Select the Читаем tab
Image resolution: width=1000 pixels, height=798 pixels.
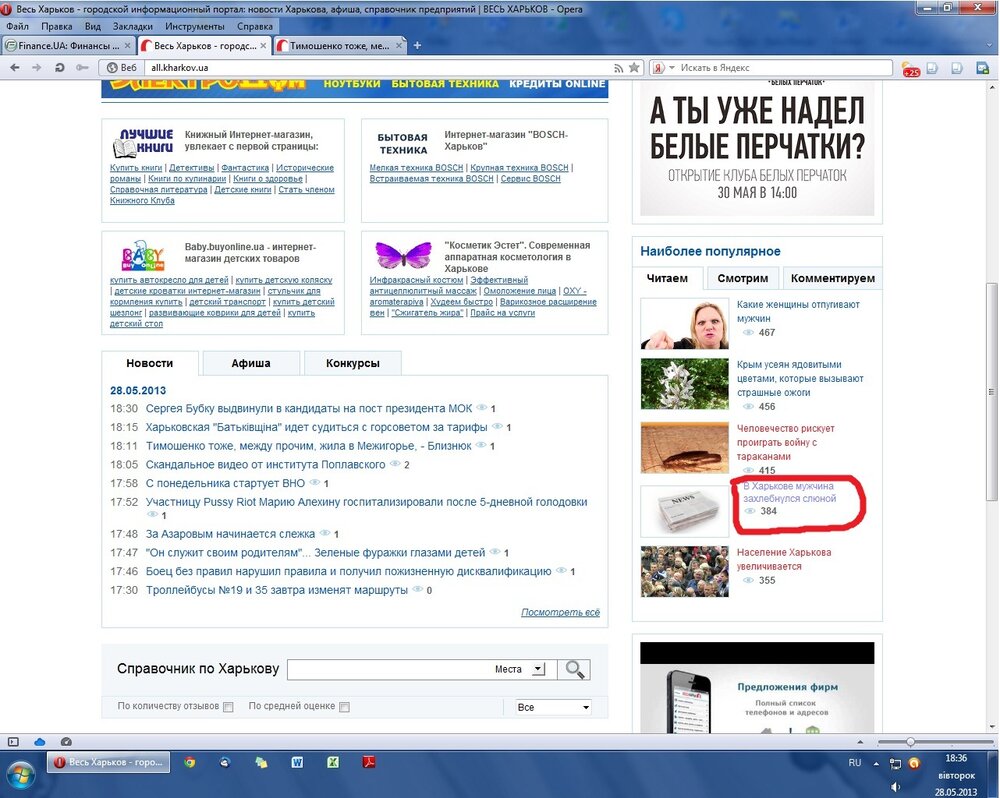667,278
